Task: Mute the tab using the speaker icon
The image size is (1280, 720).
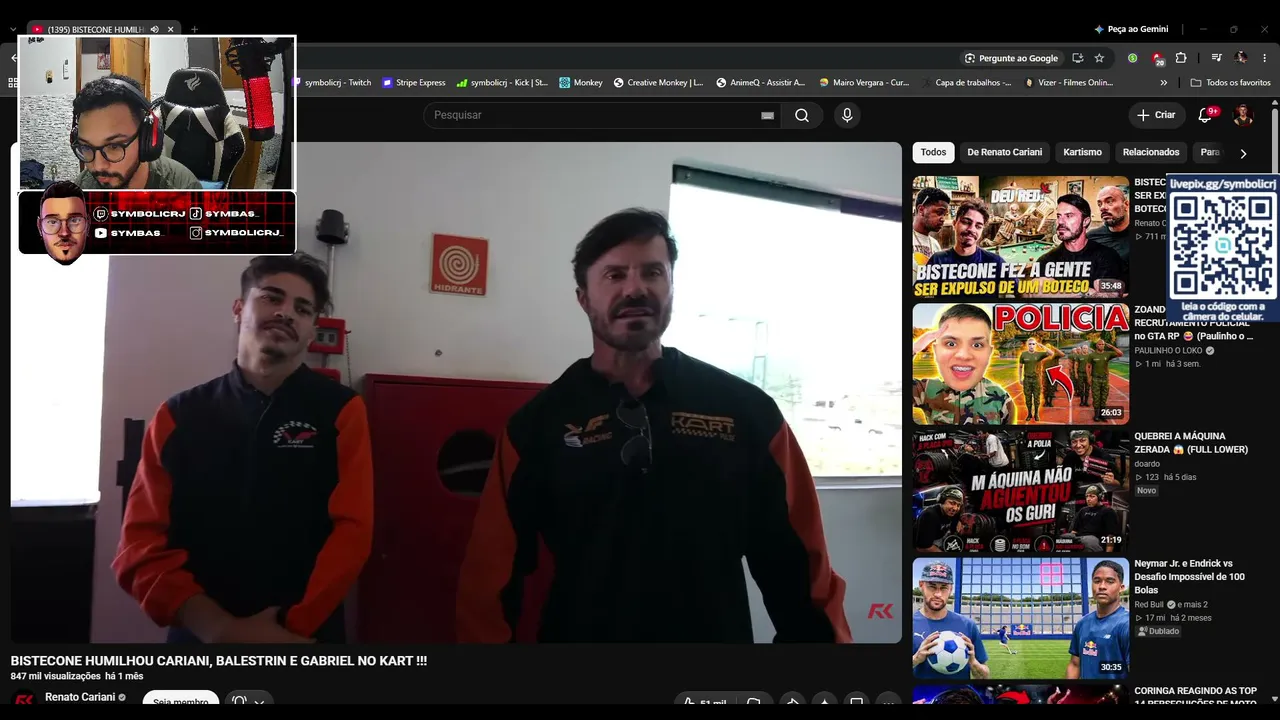Action: (x=154, y=30)
